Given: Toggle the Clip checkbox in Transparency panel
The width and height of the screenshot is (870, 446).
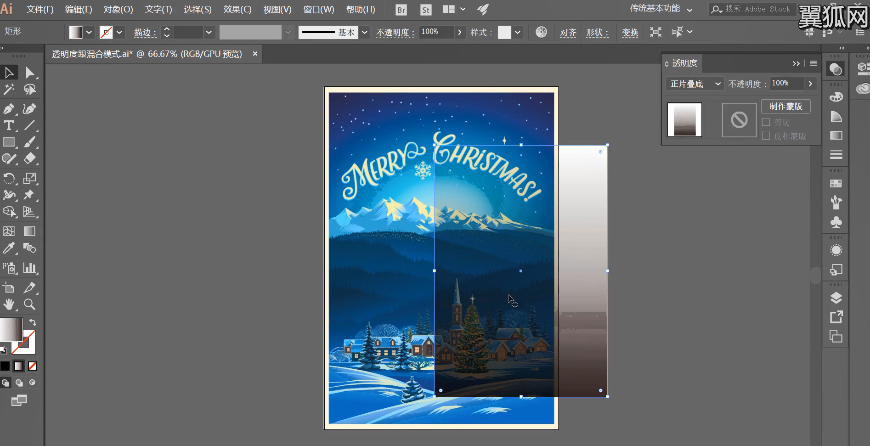Looking at the screenshot, I should click(x=766, y=122).
